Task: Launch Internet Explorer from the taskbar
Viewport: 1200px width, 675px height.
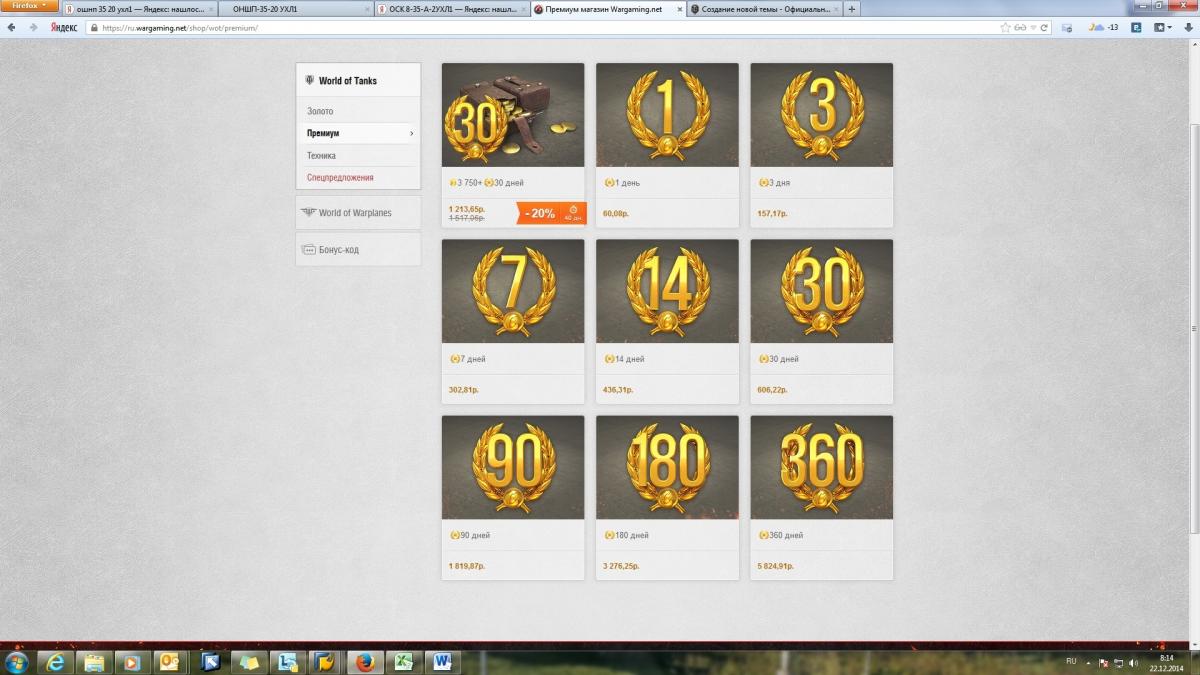Action: tap(56, 662)
